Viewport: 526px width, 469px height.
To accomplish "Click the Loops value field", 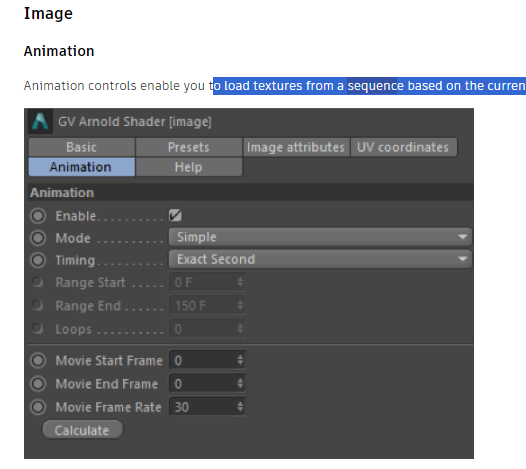I will pyautogui.click(x=207, y=329).
